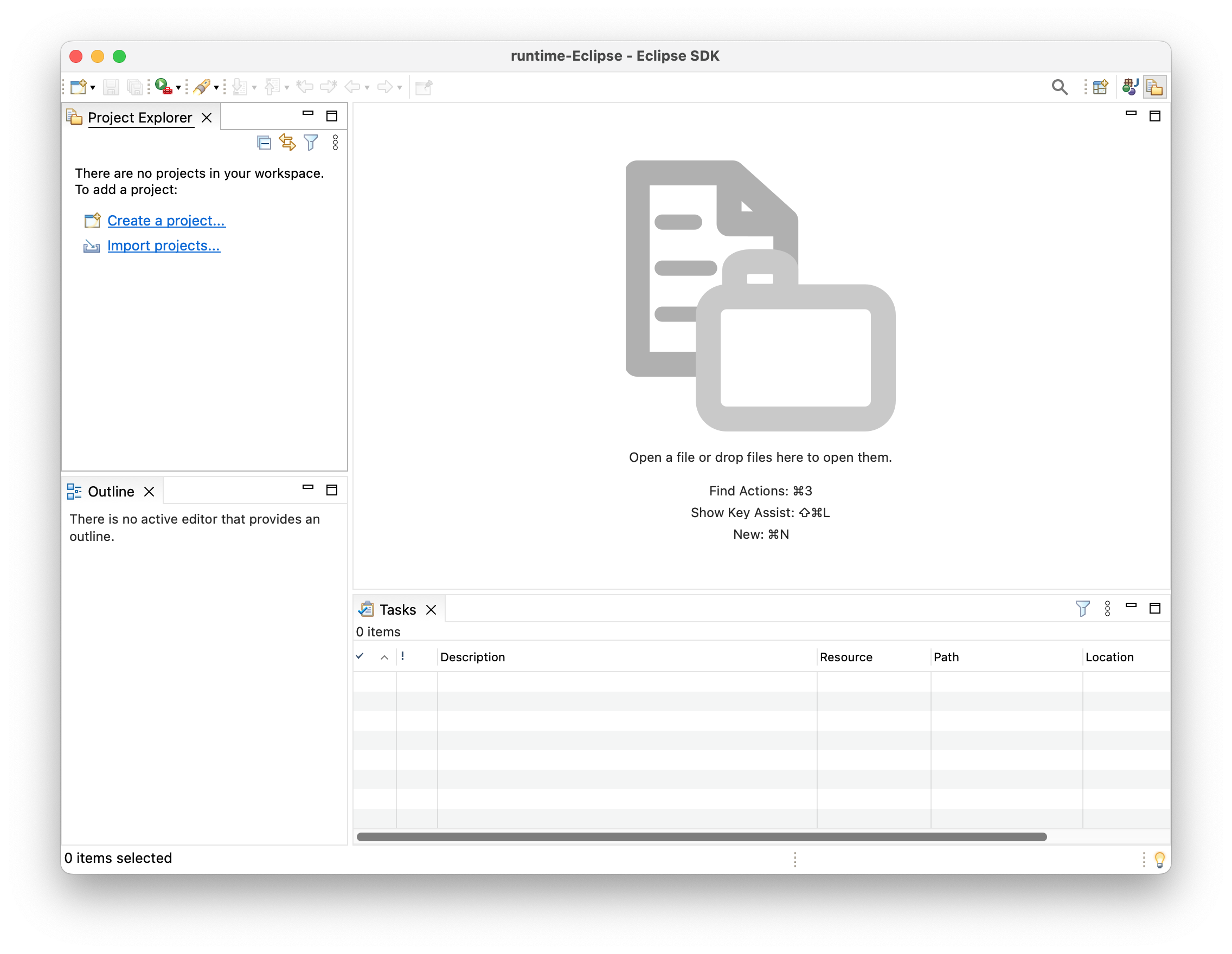
Task: Click the Import projects link
Action: (x=164, y=246)
